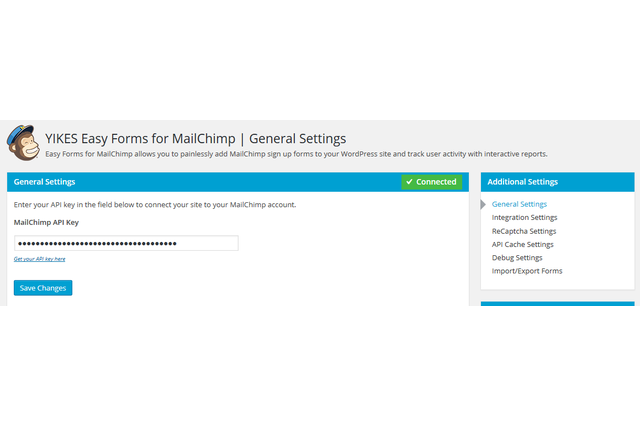Click the green checkmark in Connected badge
Screen dimensions: 640x426
pos(409,182)
